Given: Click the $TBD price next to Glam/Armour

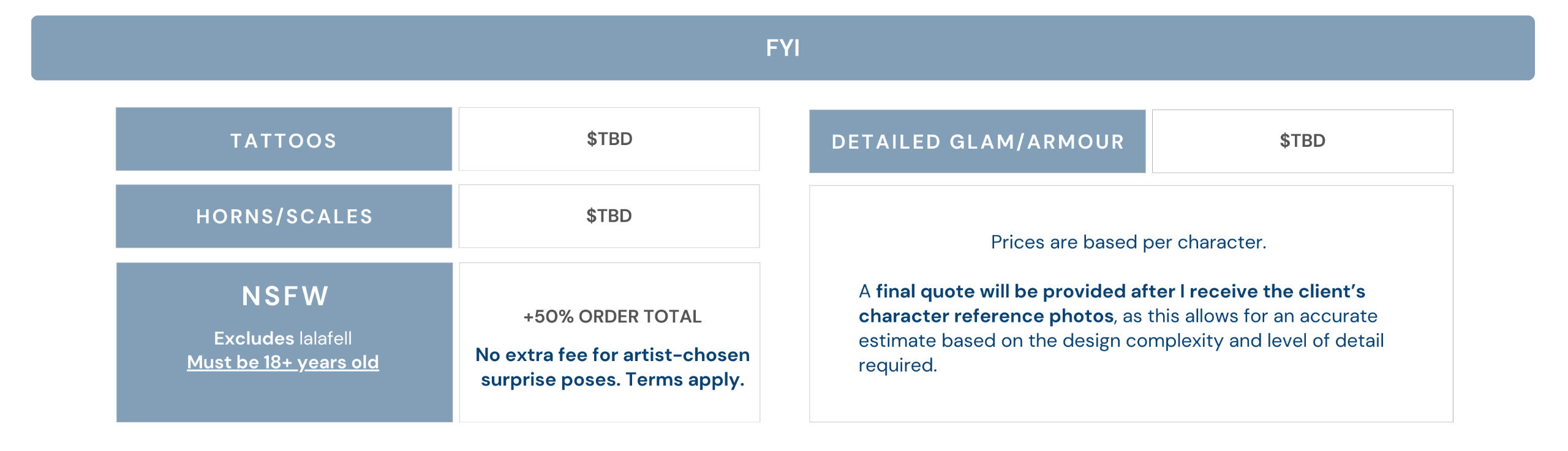Looking at the screenshot, I should tap(1302, 141).
